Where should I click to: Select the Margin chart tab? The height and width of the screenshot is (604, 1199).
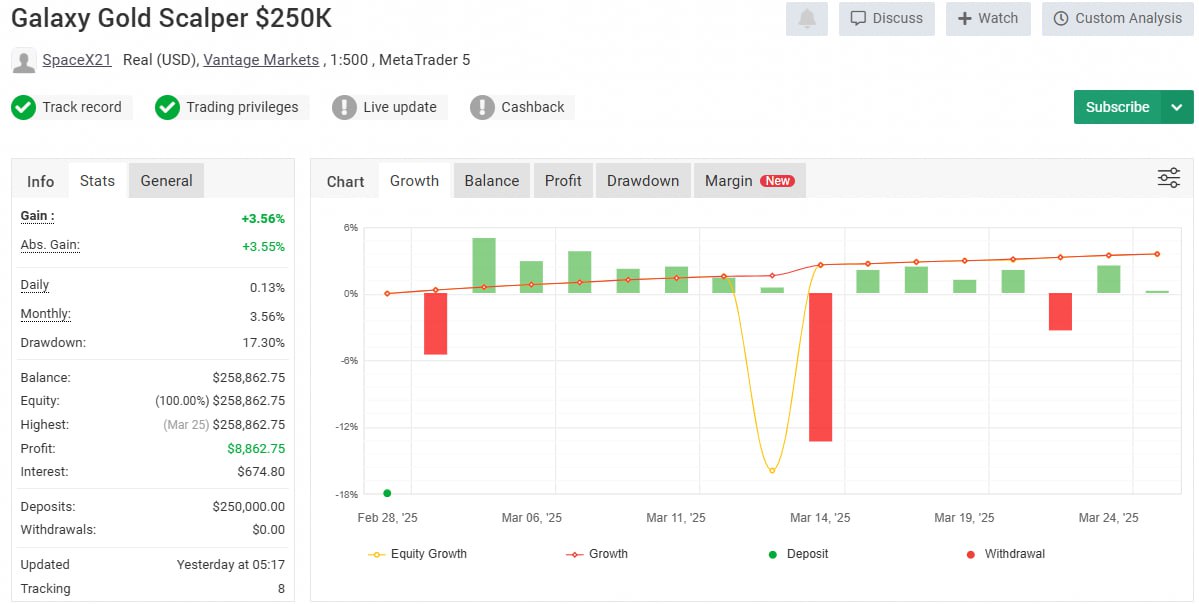click(749, 180)
